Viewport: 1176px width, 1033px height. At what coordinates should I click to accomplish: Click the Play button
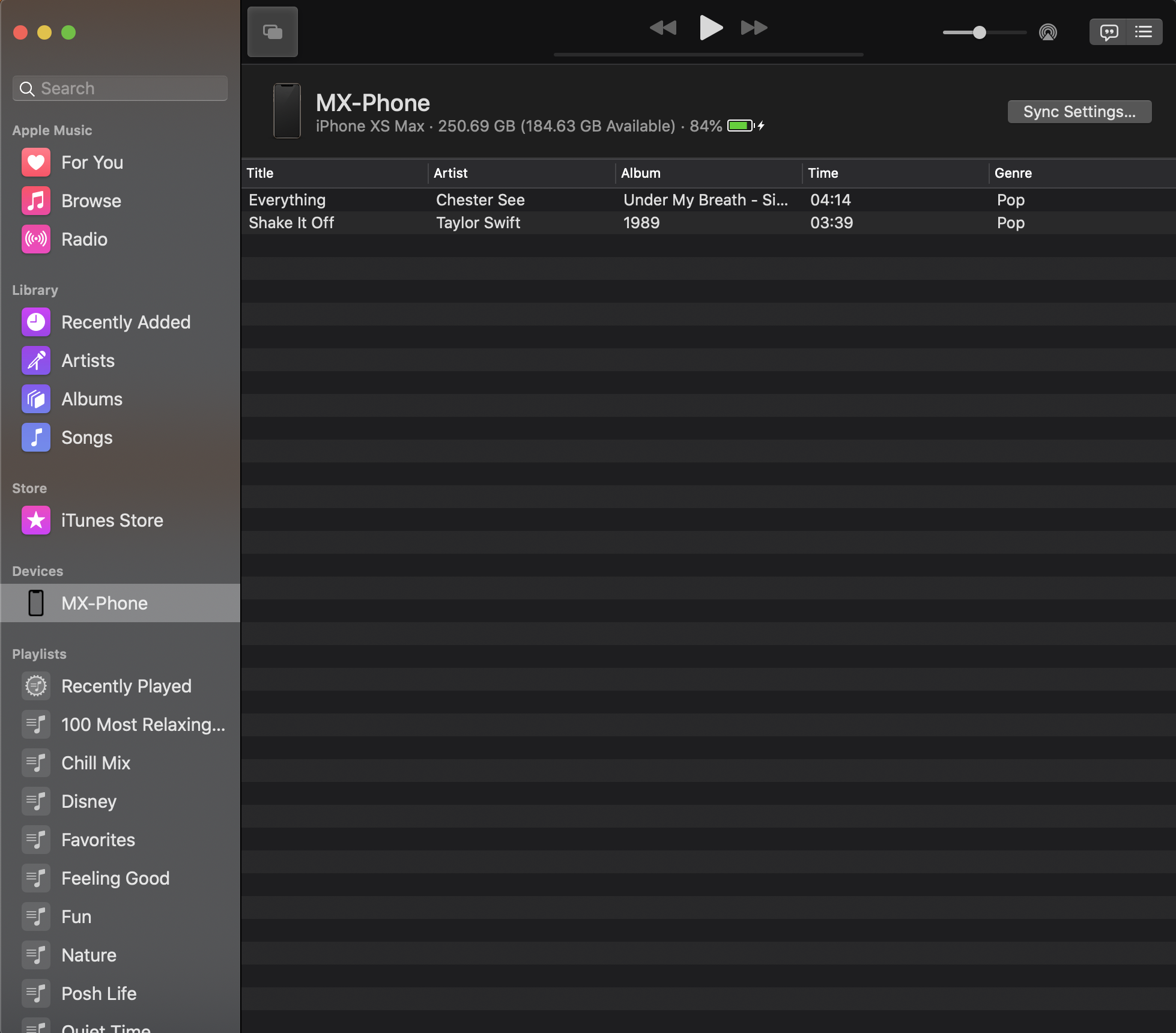pos(711,28)
